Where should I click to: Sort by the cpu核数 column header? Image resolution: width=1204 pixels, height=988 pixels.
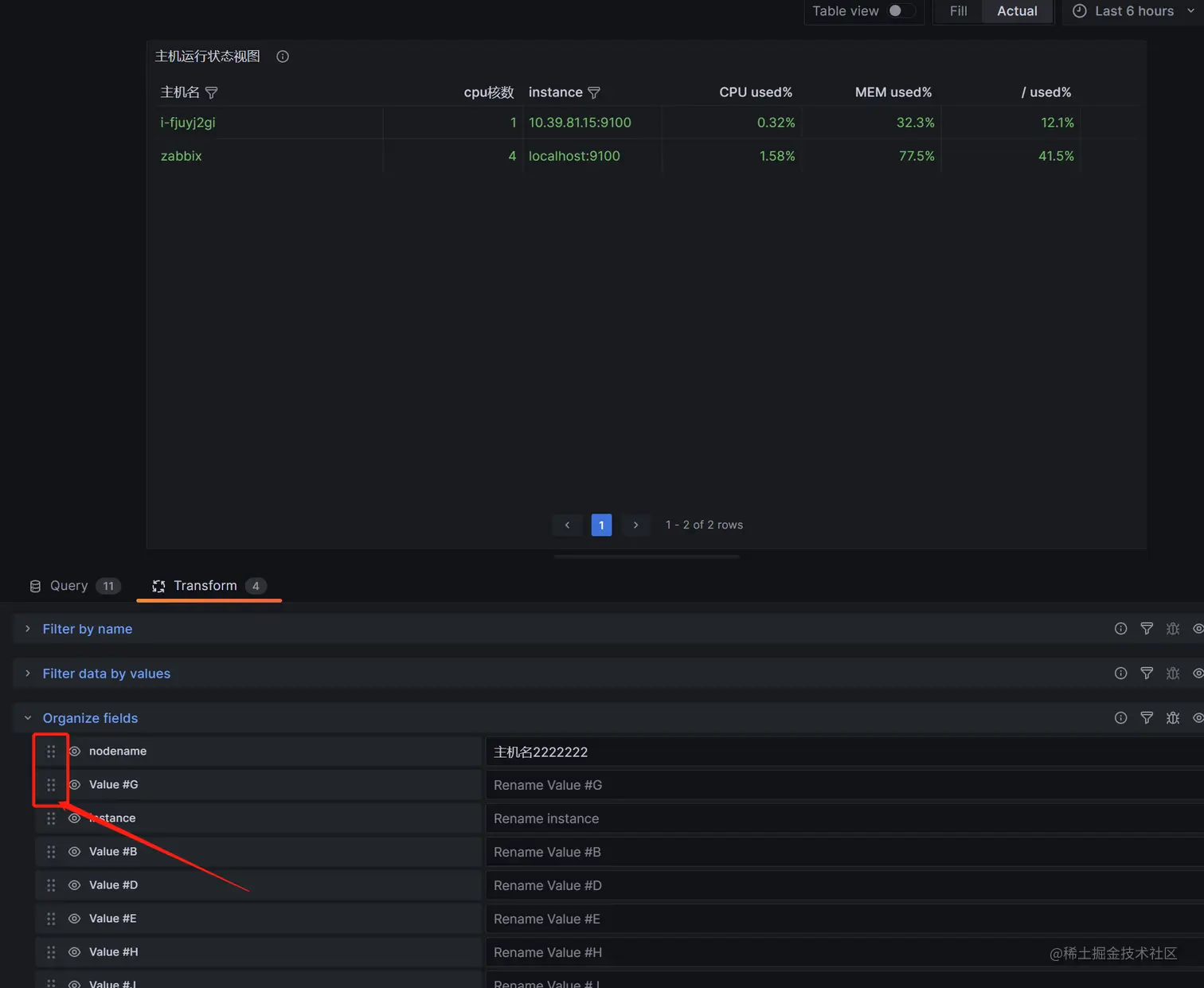pyautogui.click(x=489, y=92)
